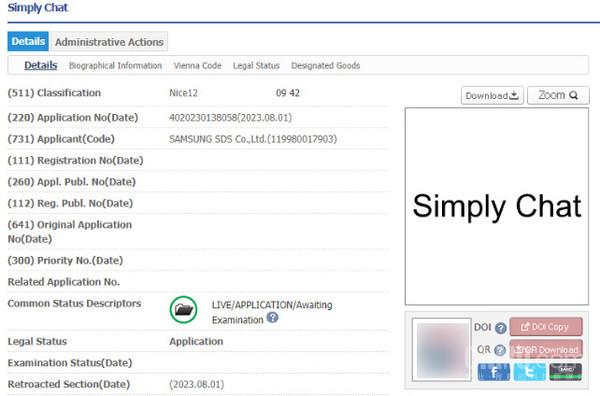Click the class numbers 09 42
This screenshot has width=600, height=396.
point(288,93)
